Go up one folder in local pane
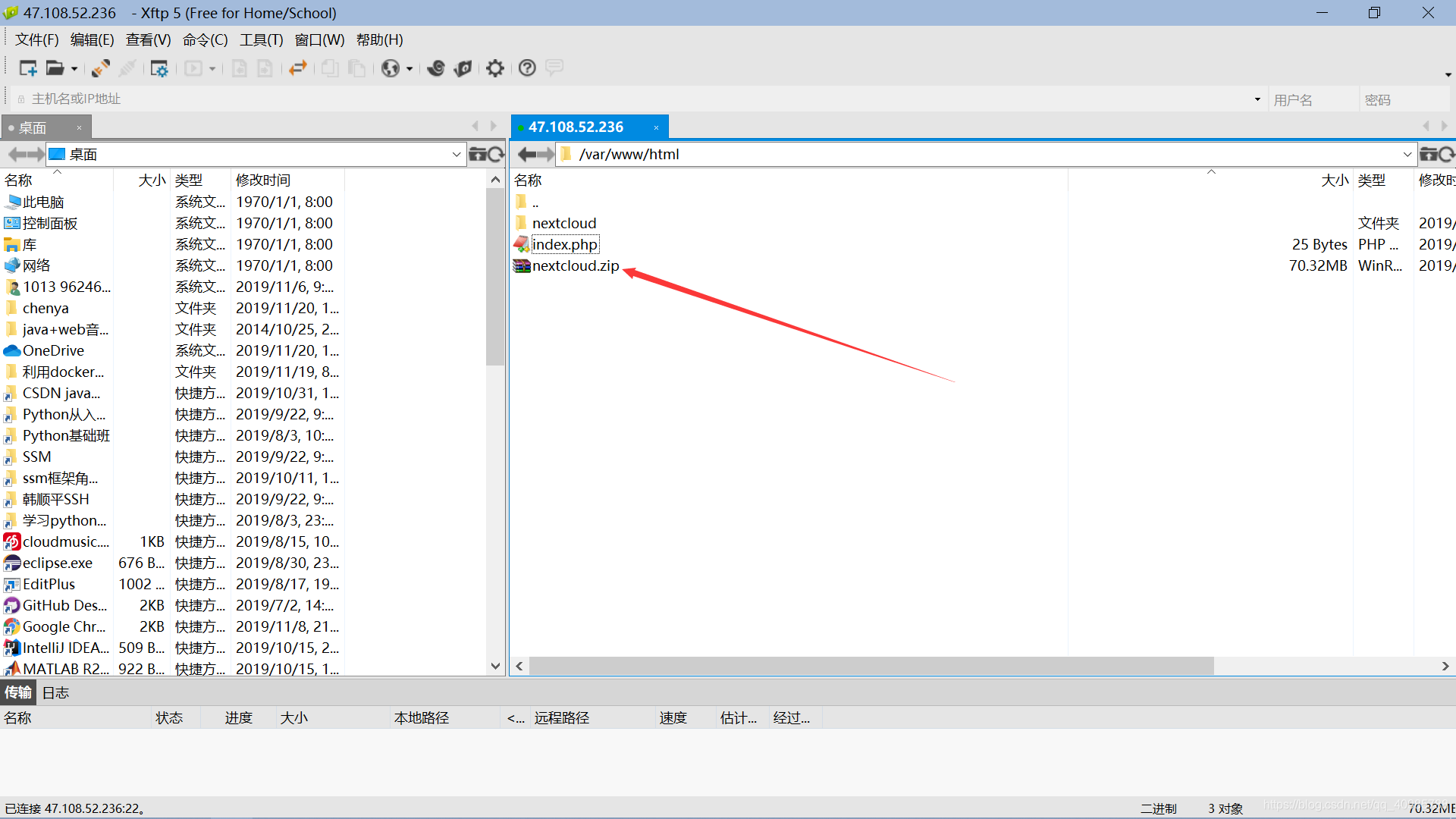The width and height of the screenshot is (1456, 819). click(478, 155)
